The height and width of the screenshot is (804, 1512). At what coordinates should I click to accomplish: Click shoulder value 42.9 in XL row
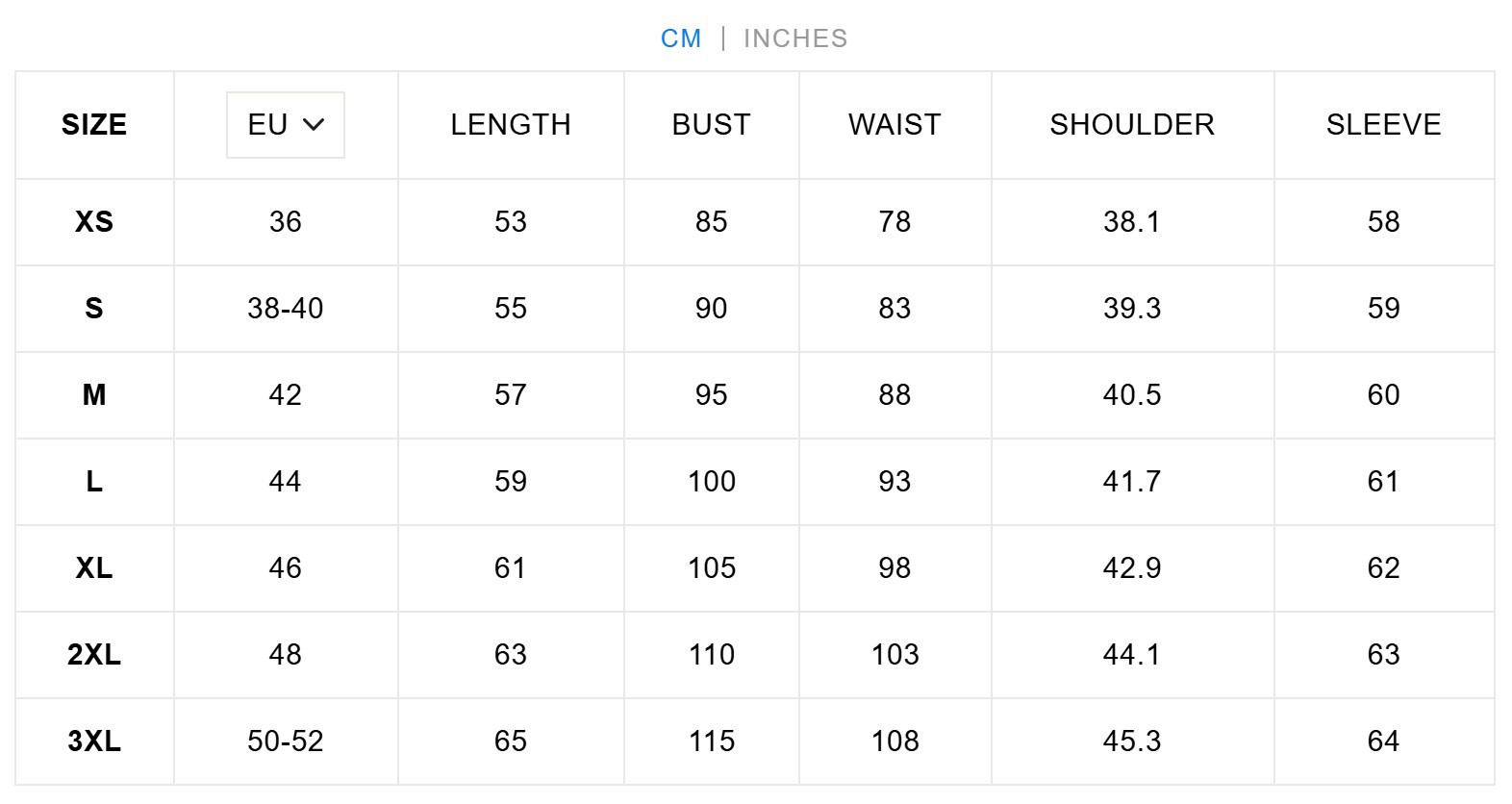click(1132, 568)
